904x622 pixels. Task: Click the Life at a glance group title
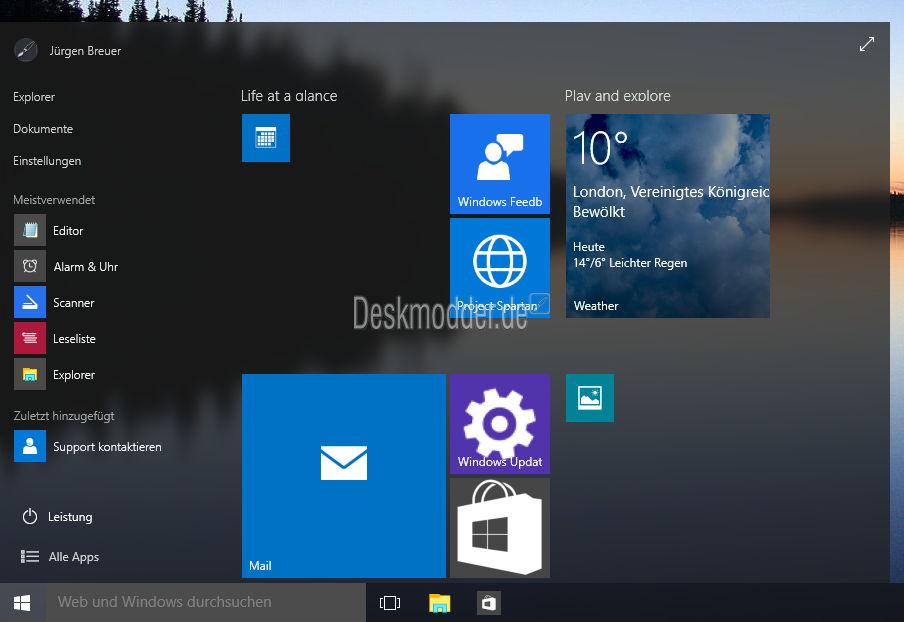click(x=289, y=96)
